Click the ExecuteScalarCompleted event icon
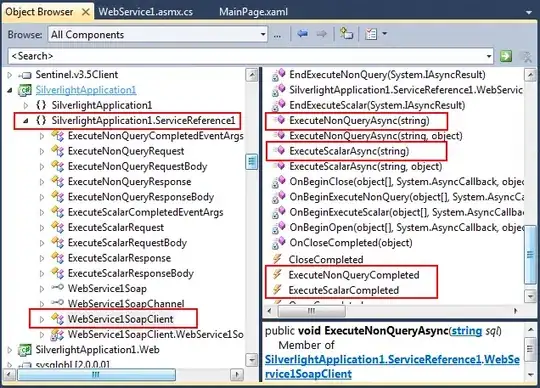 tap(278, 290)
